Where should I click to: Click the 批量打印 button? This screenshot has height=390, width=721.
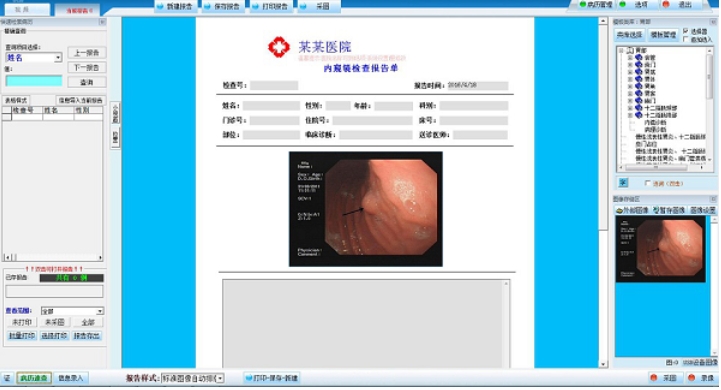point(22,336)
